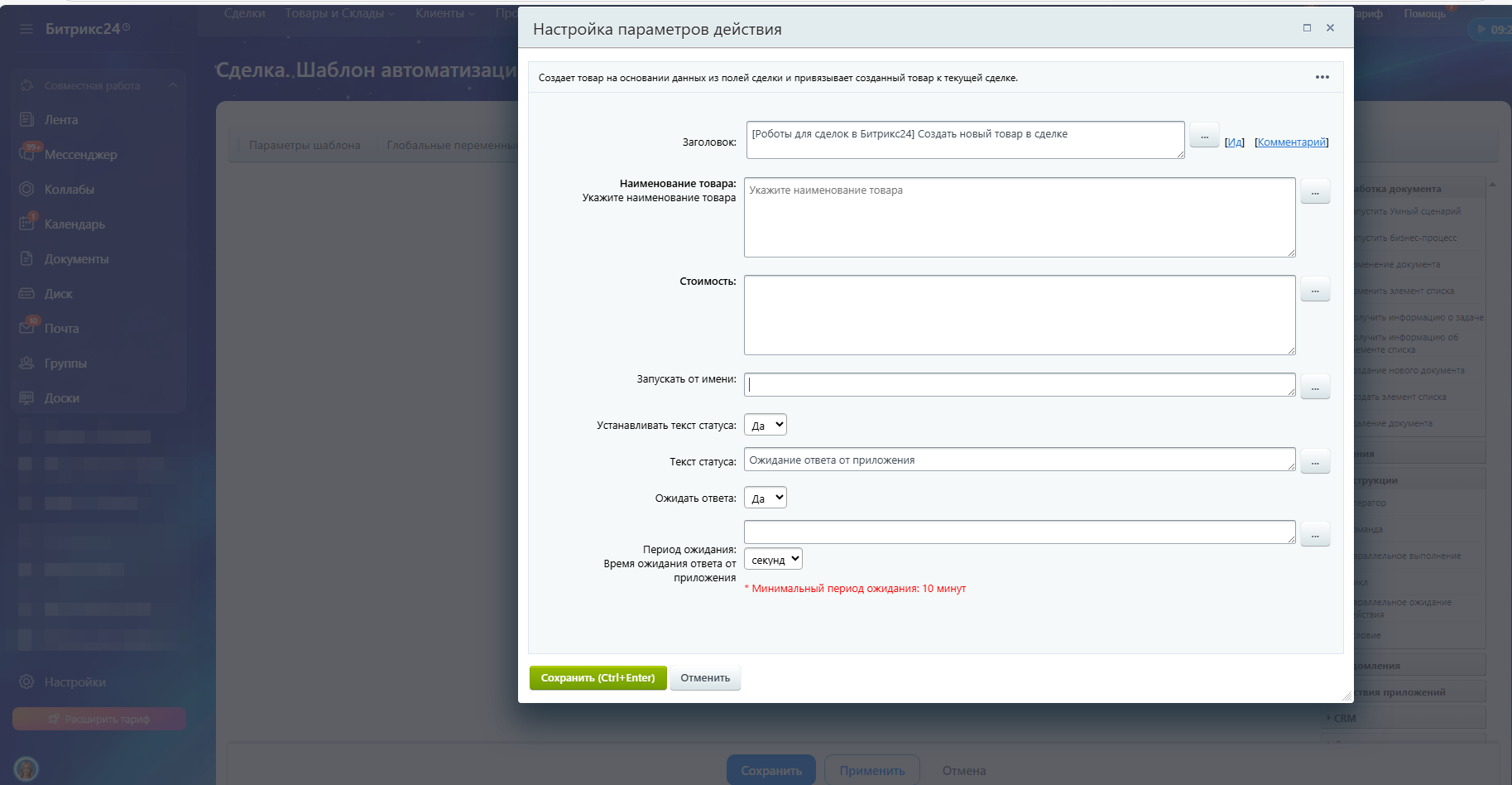Open Почта in the left sidebar
This screenshot has width=1512, height=785.
click(61, 329)
